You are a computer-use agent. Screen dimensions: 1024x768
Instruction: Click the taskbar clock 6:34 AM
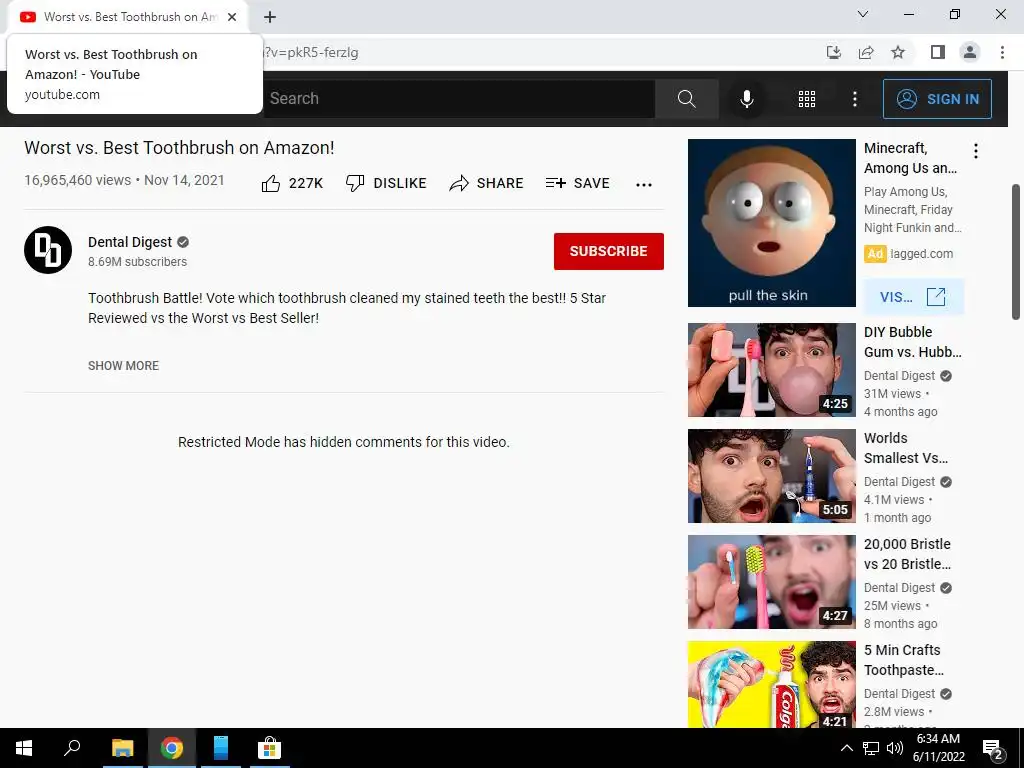coord(938,739)
